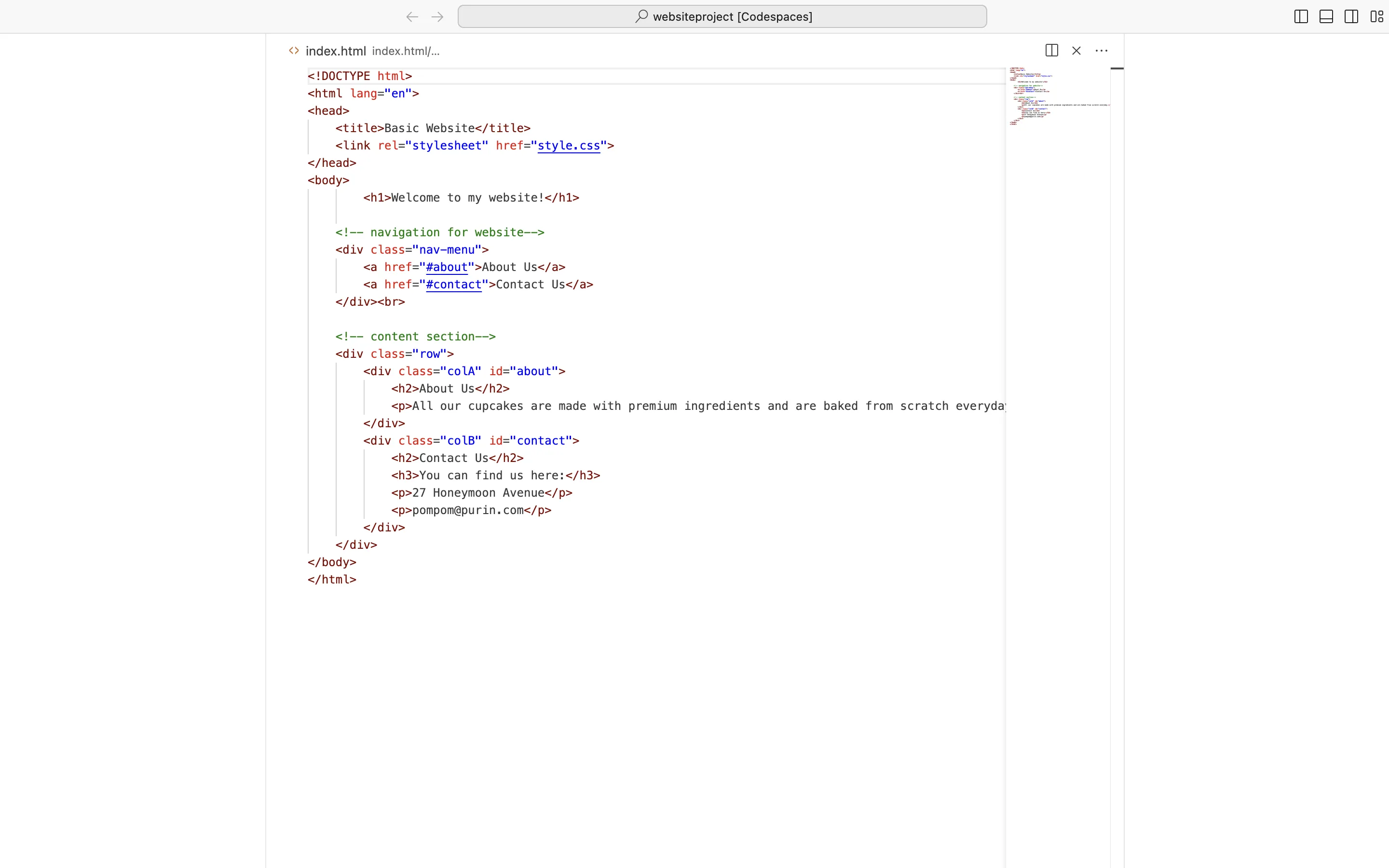
Task: Click the index.html breadcrumb path
Action: coord(405,51)
